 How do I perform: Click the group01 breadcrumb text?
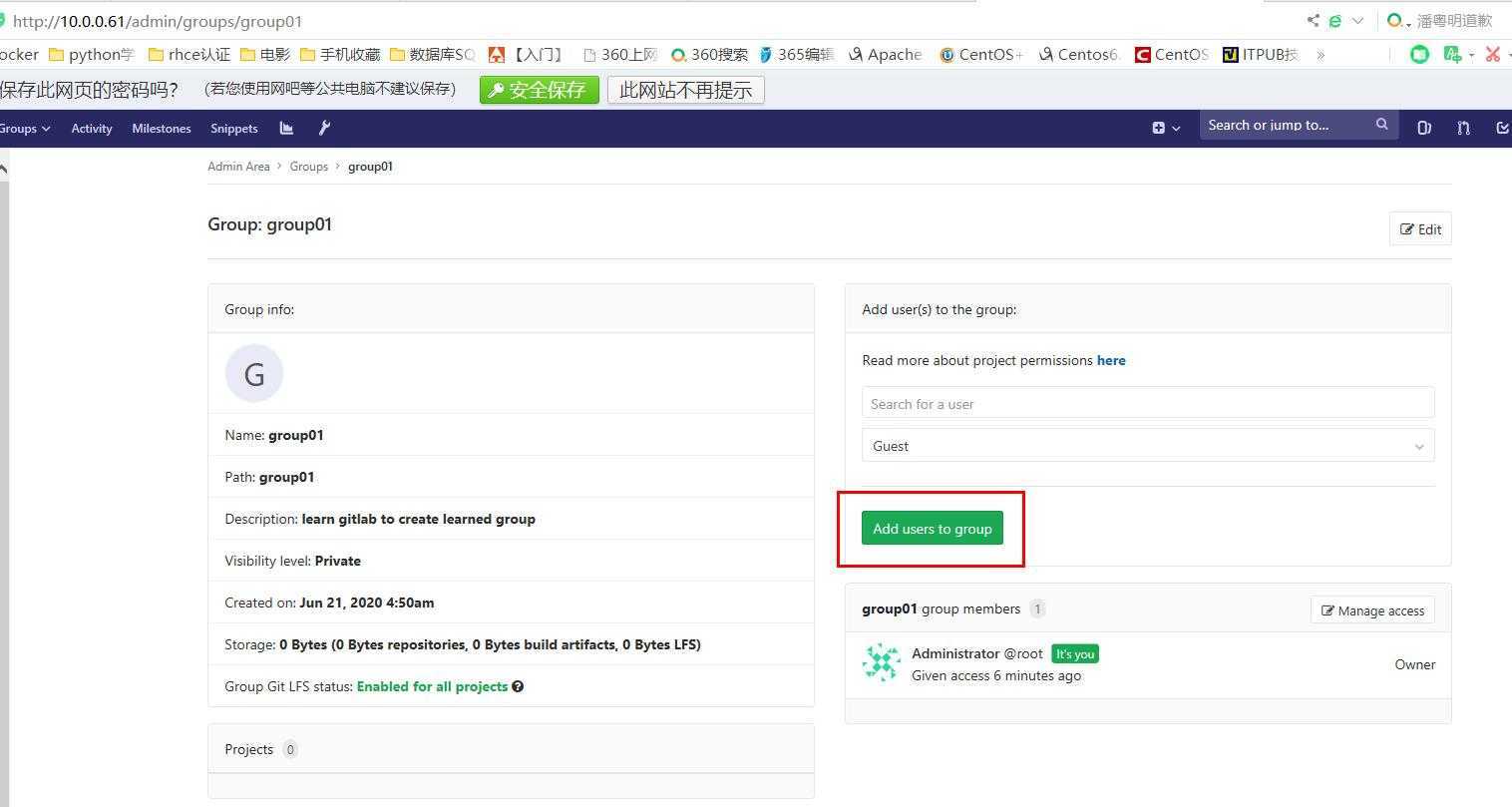pos(370,167)
